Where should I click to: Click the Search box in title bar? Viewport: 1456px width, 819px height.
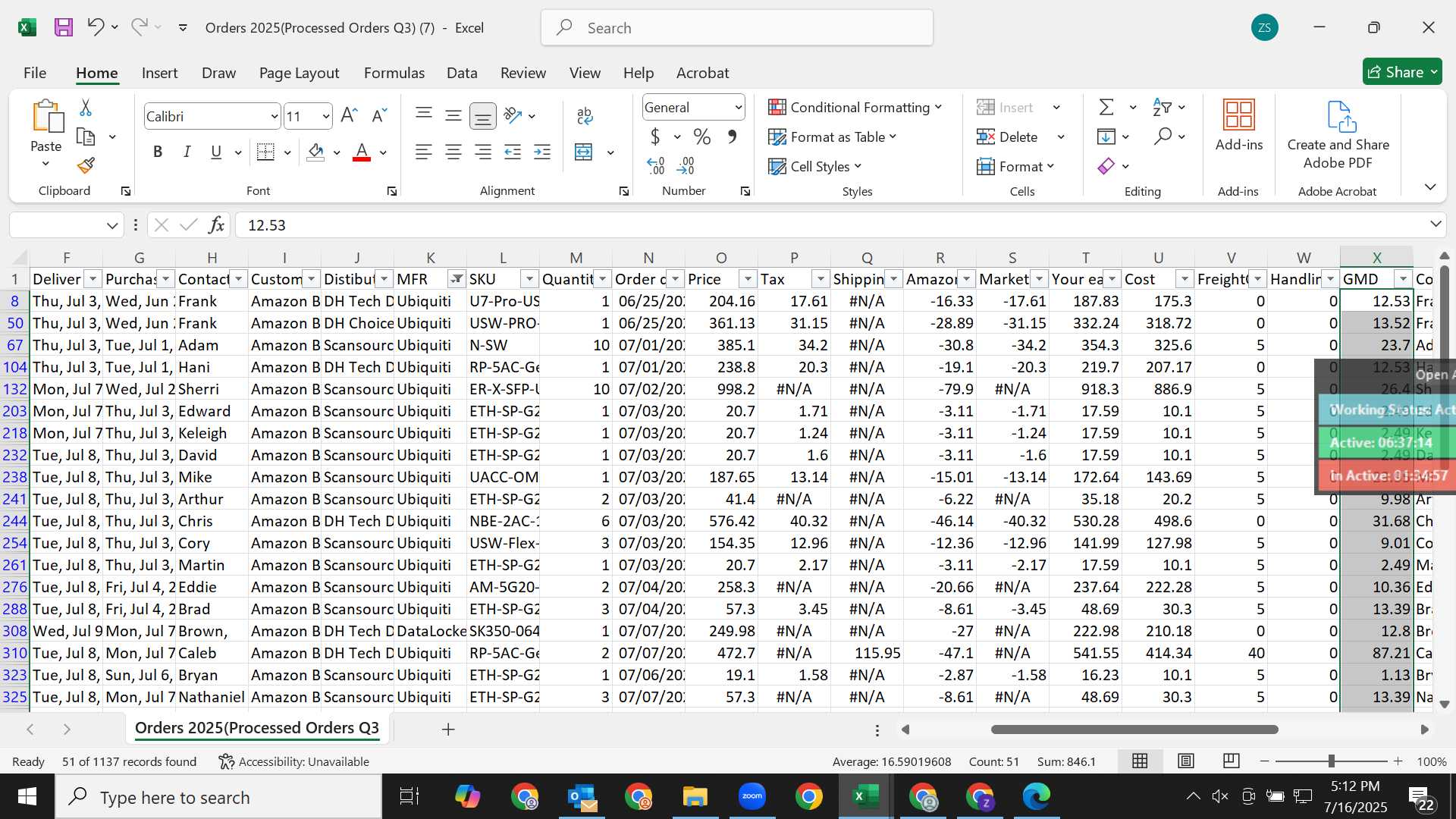(x=737, y=27)
